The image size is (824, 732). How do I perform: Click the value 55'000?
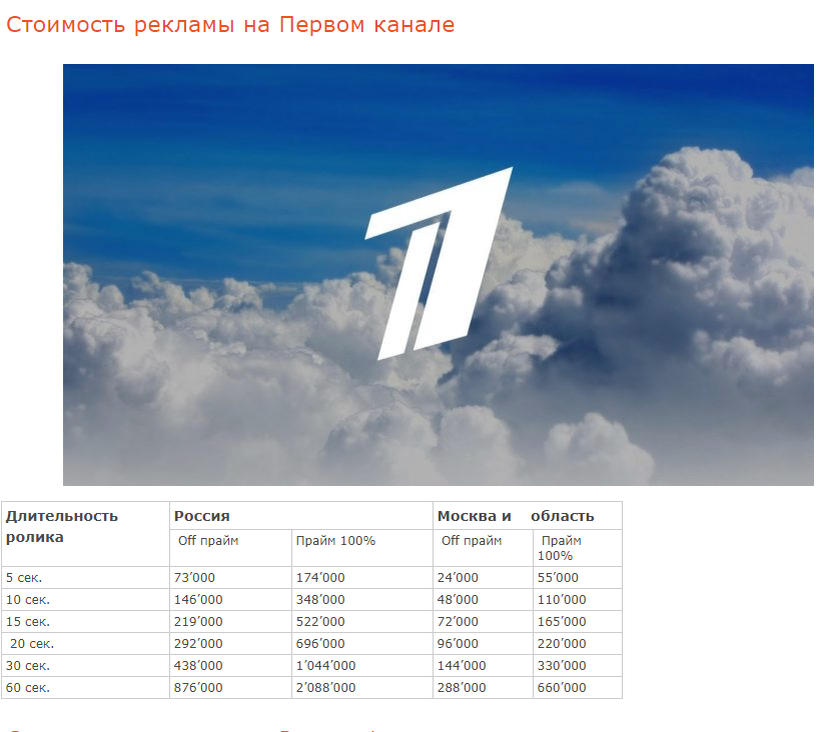click(558, 578)
